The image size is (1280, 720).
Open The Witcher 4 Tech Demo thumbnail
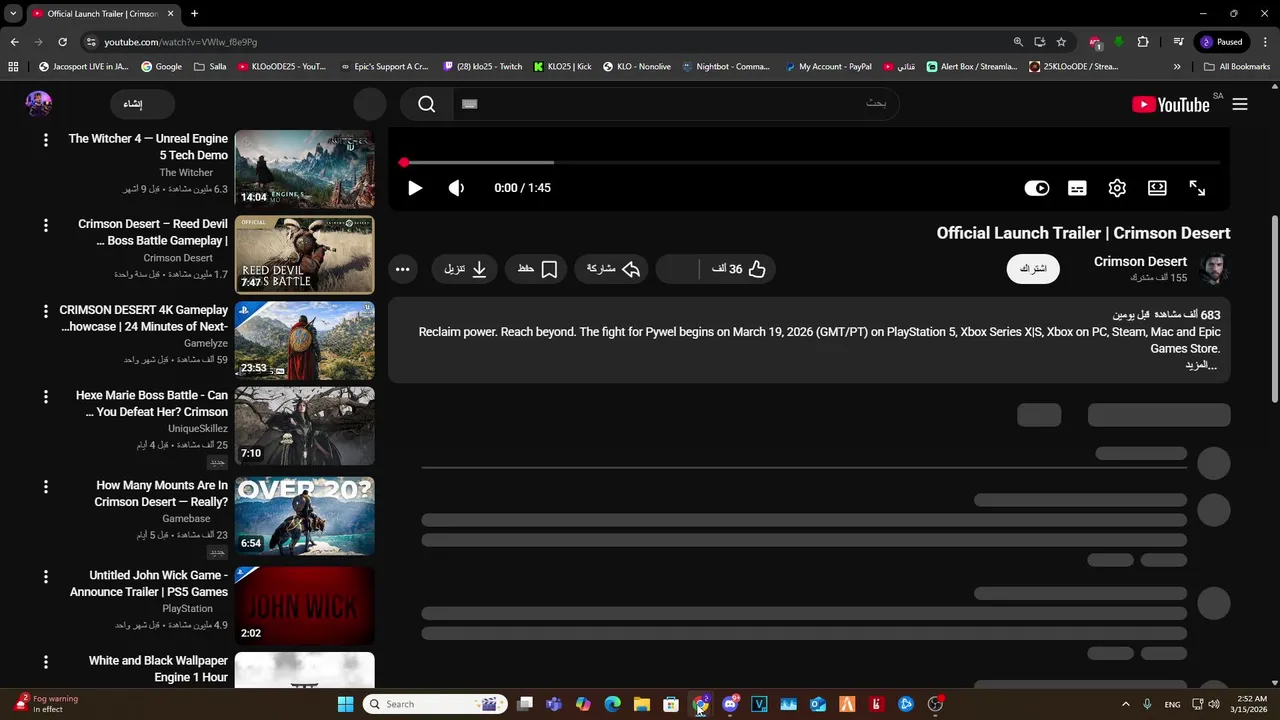click(x=305, y=169)
